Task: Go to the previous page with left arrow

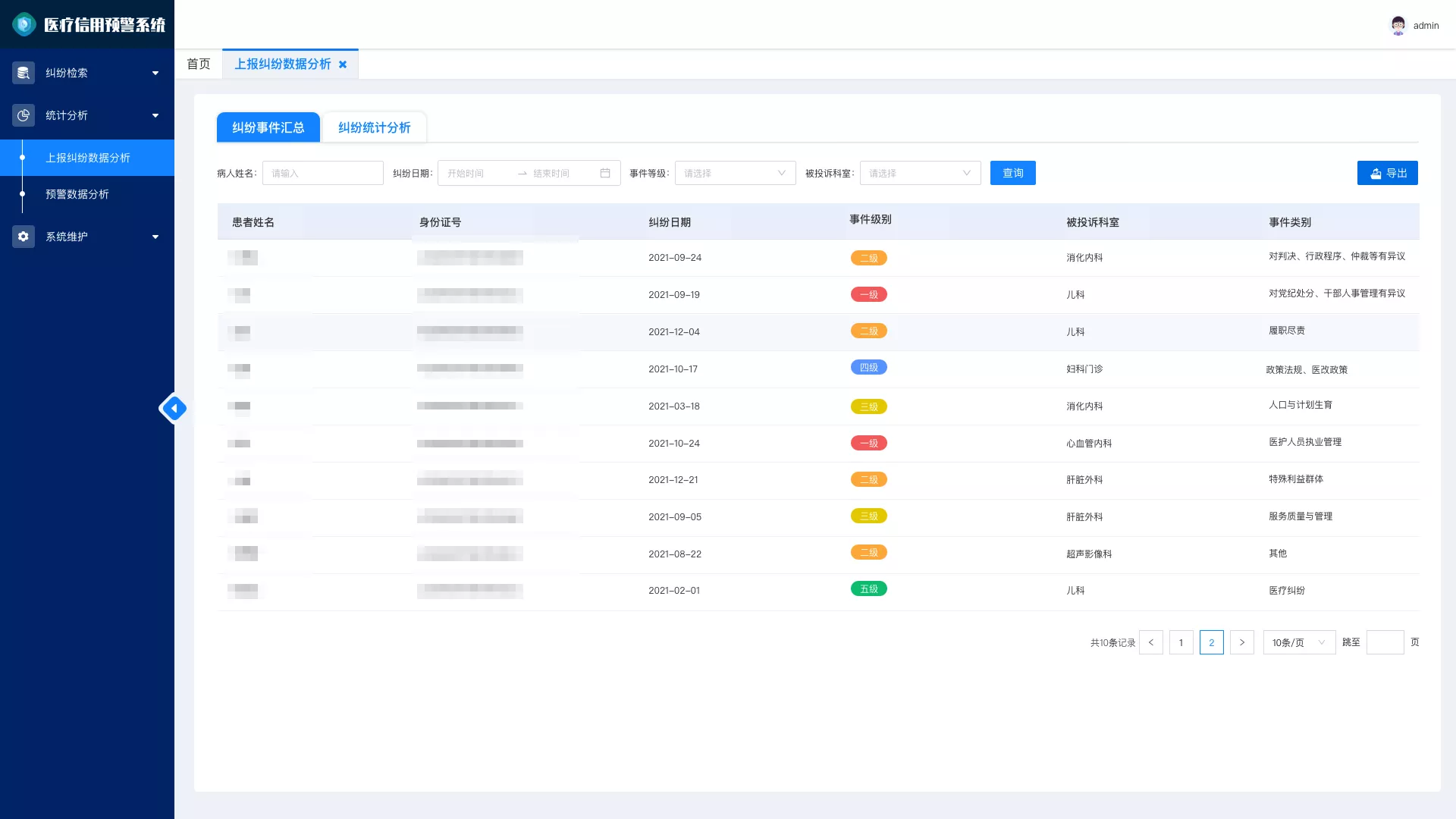Action: [1151, 642]
